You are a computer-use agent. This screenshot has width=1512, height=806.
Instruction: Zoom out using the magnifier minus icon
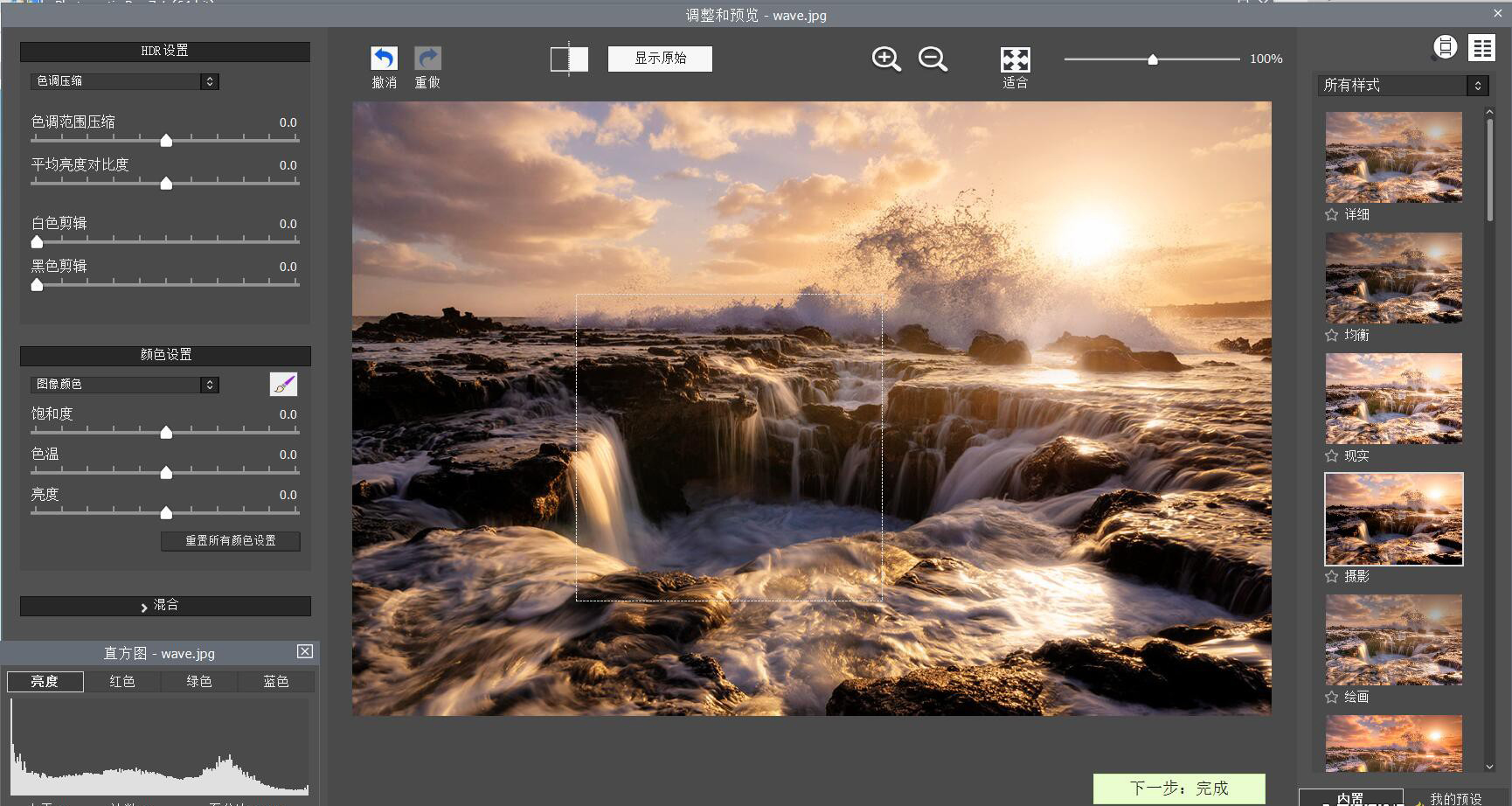932,59
